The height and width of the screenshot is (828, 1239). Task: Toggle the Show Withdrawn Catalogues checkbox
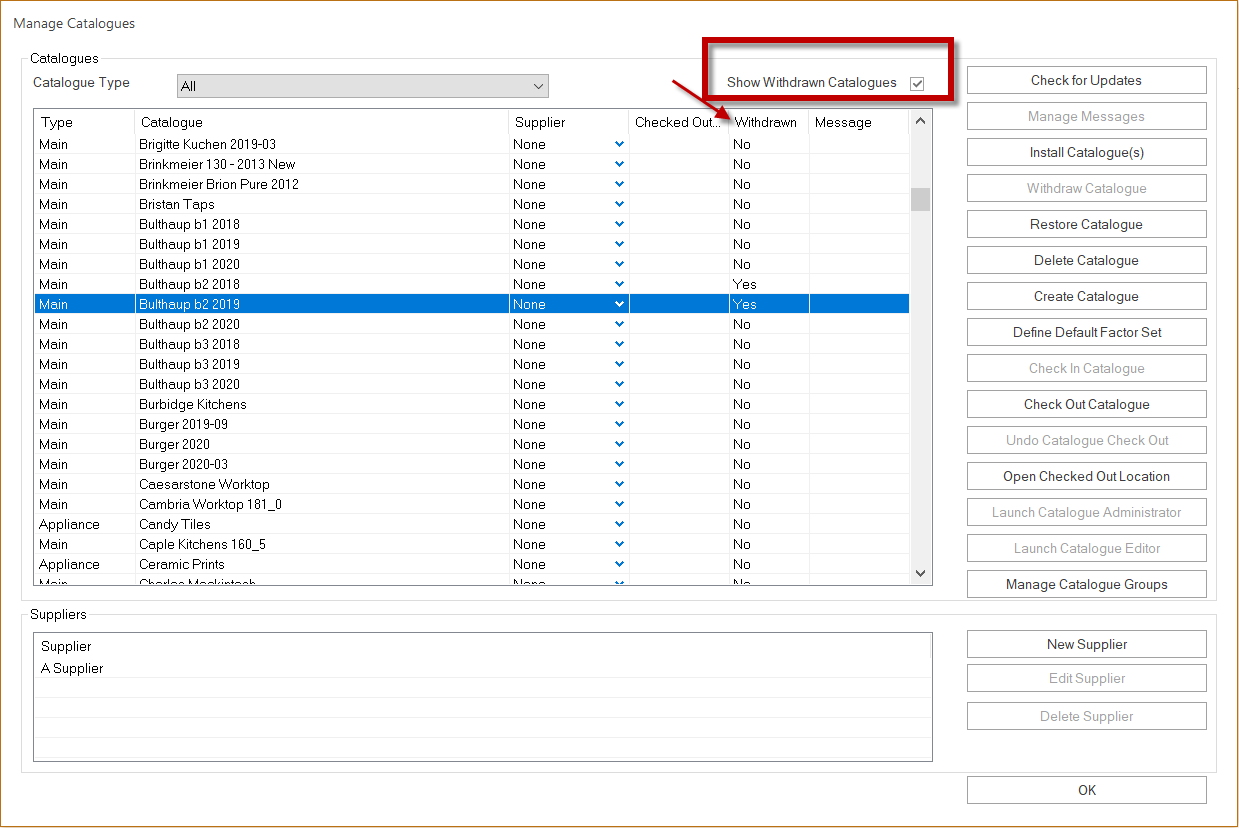917,83
